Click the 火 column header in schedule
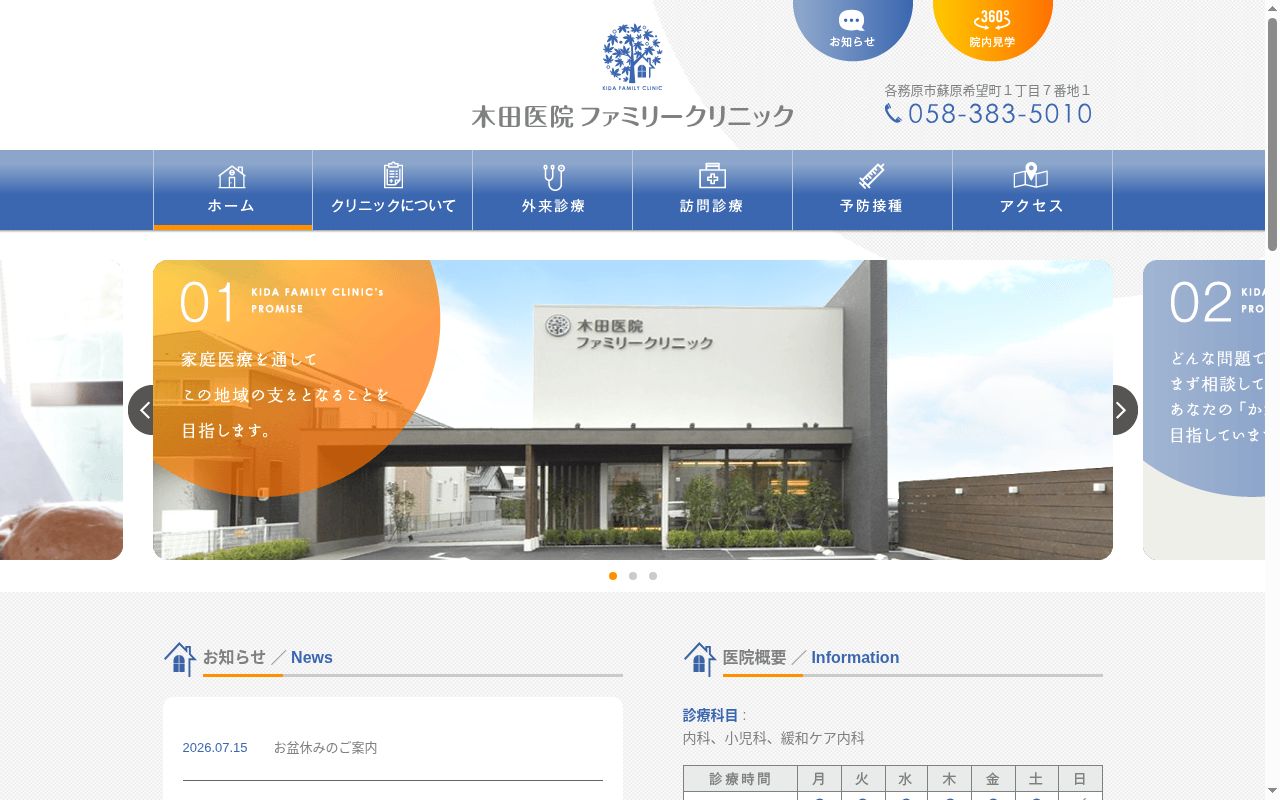Screen dimensions: 1280x800 (862, 779)
